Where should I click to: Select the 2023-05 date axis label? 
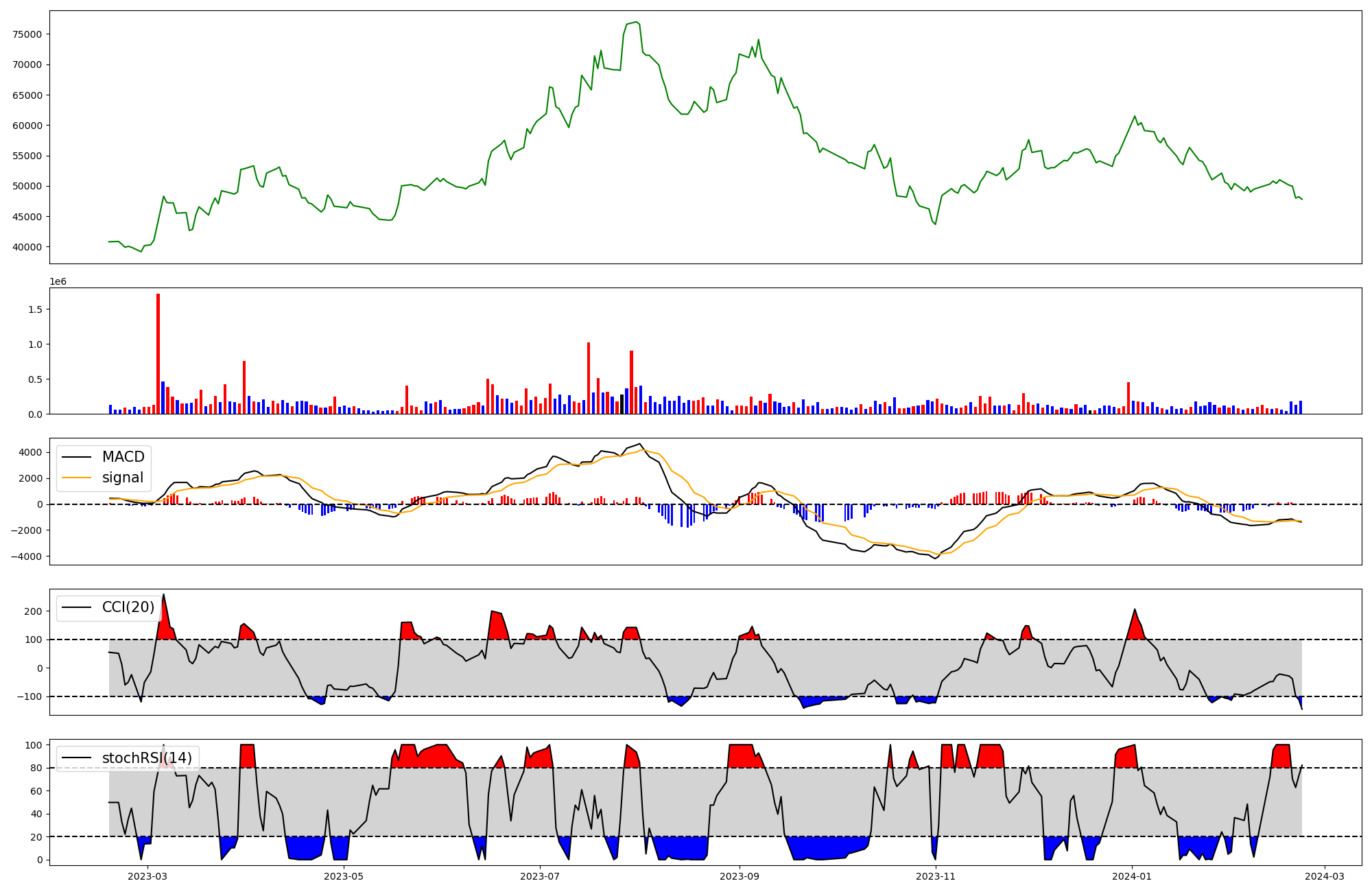tap(344, 876)
